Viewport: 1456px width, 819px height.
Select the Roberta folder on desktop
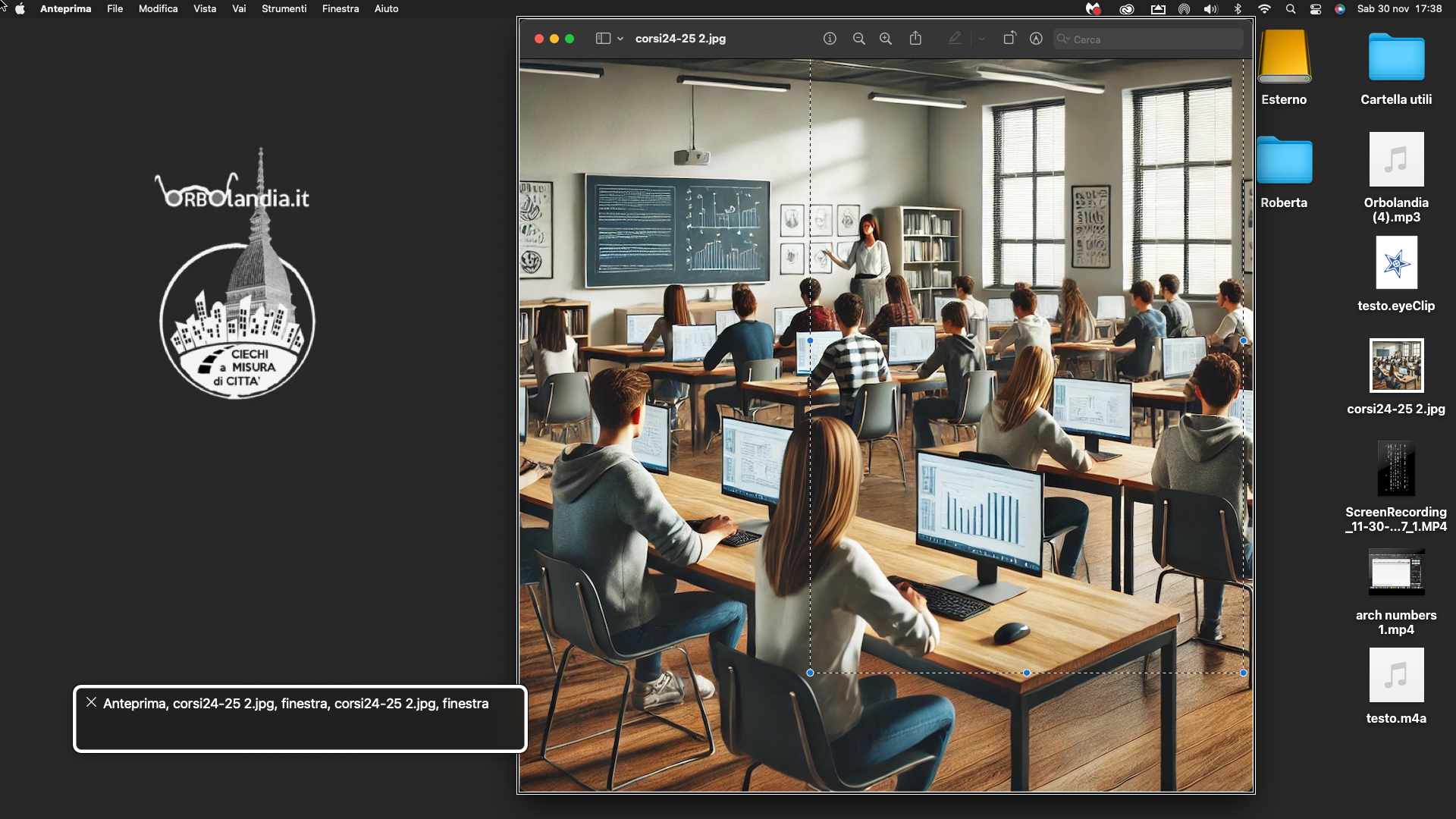pyautogui.click(x=1284, y=160)
